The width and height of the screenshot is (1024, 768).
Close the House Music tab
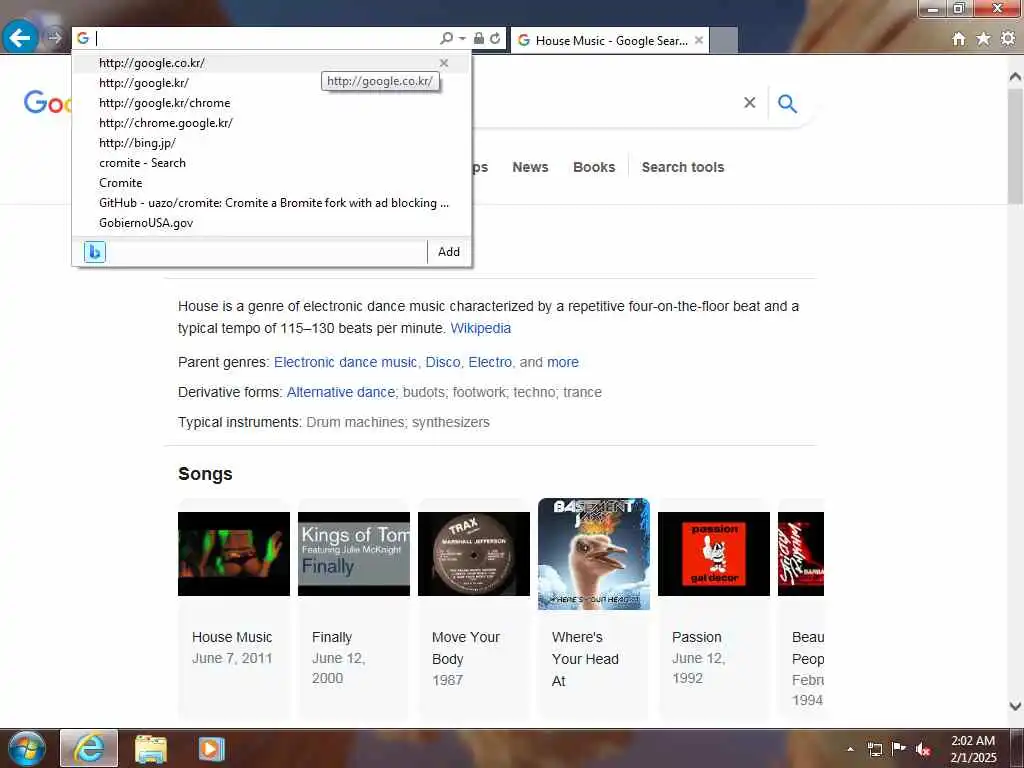(x=699, y=40)
